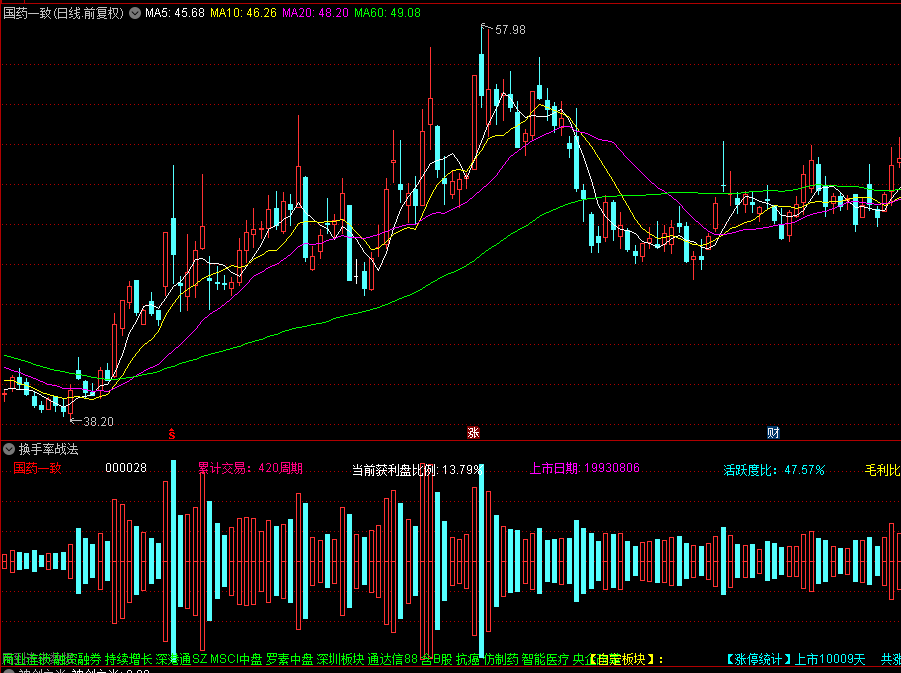Click the 【自定板块】 label

point(622,659)
